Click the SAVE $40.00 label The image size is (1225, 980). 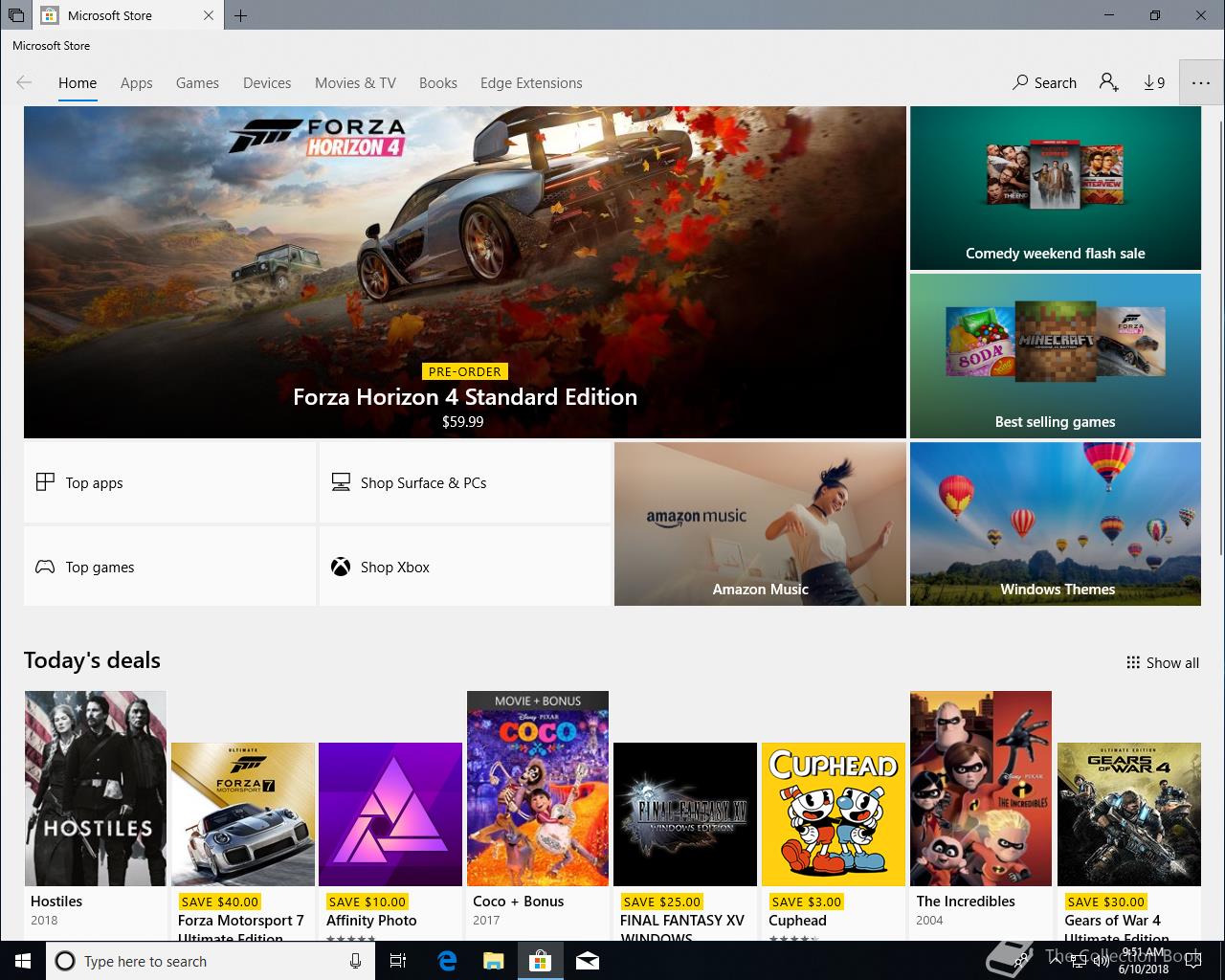[220, 902]
